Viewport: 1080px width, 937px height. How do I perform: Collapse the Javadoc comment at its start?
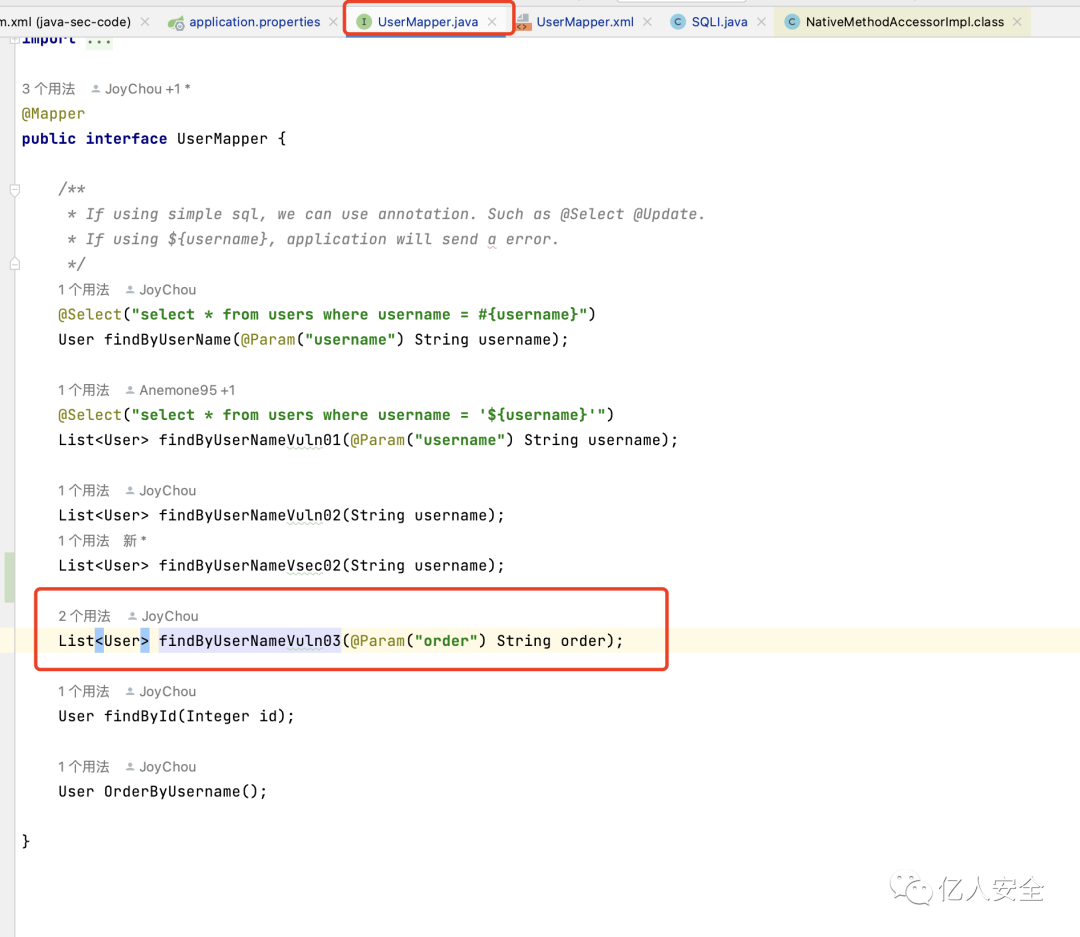pos(14,189)
